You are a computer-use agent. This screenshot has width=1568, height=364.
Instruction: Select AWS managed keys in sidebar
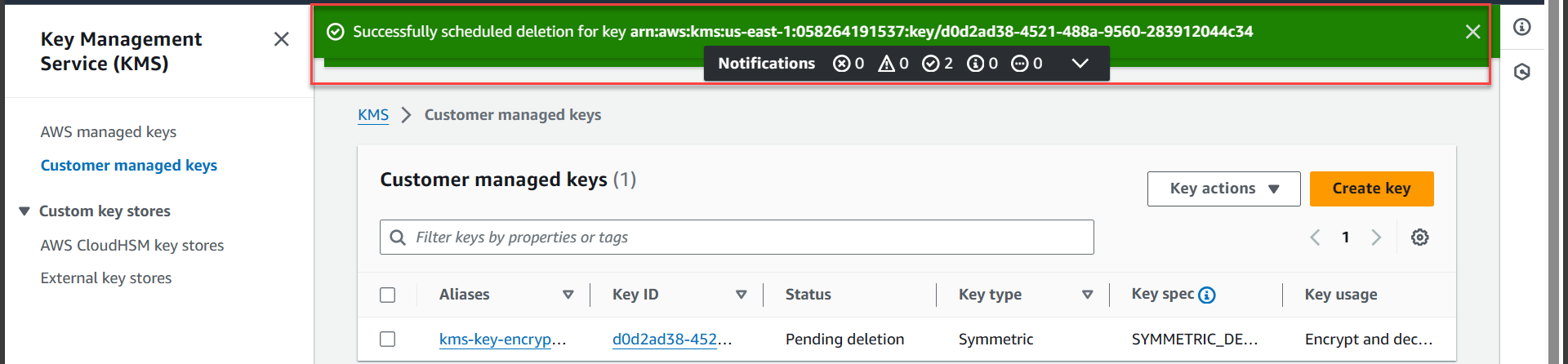tap(109, 132)
